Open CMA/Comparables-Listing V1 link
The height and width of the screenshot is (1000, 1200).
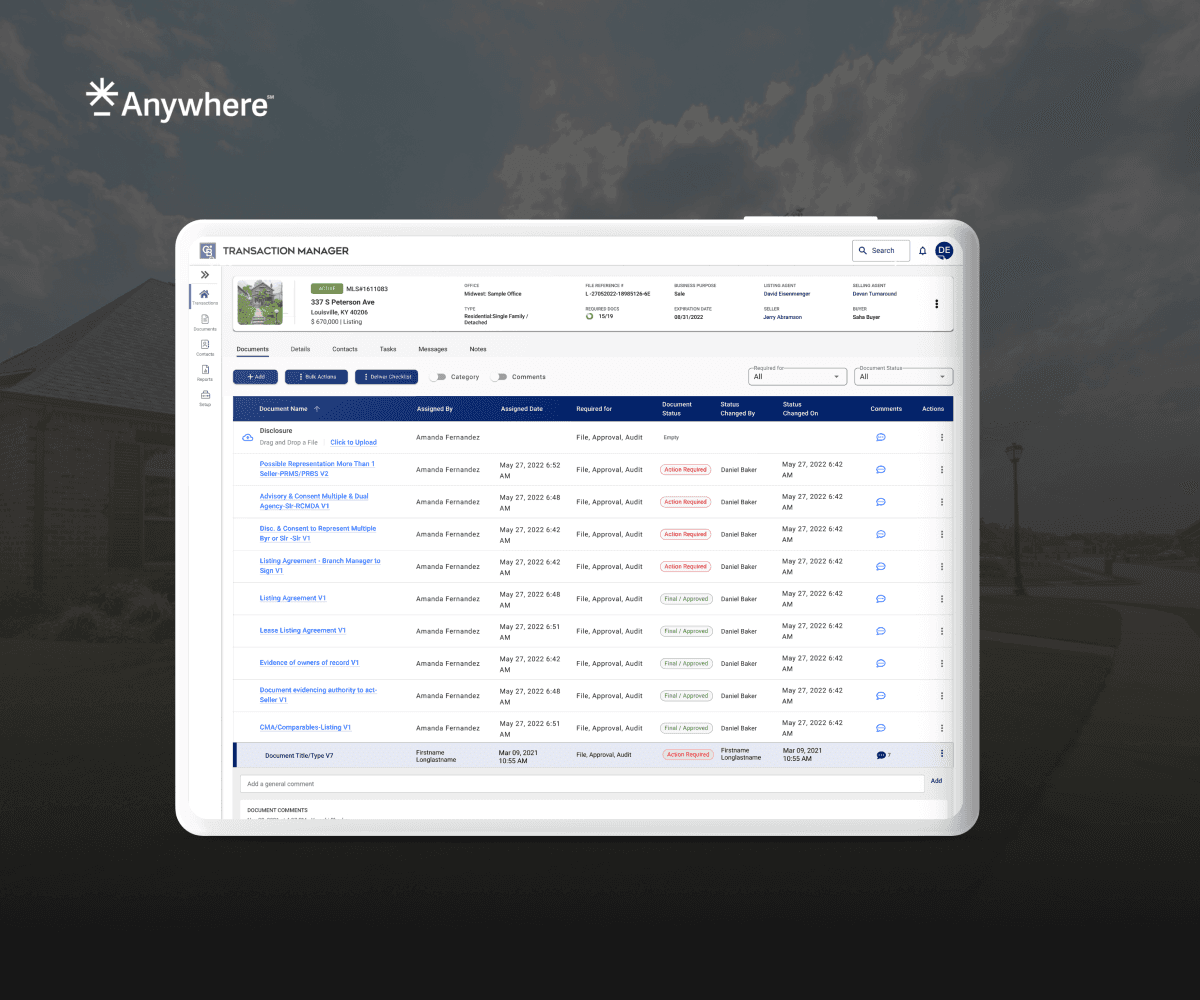pos(305,728)
